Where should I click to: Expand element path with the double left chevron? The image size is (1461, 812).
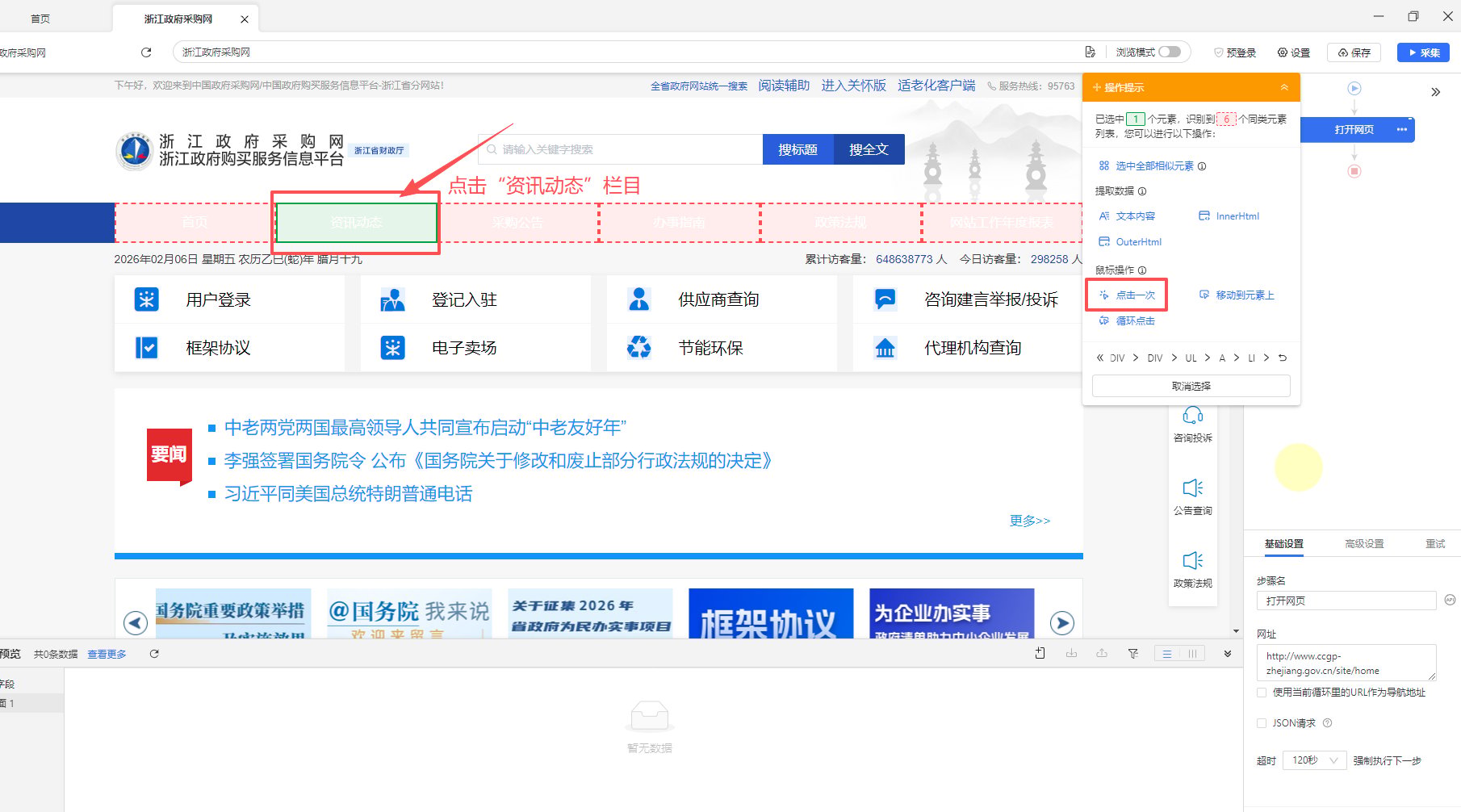[x=1099, y=358]
